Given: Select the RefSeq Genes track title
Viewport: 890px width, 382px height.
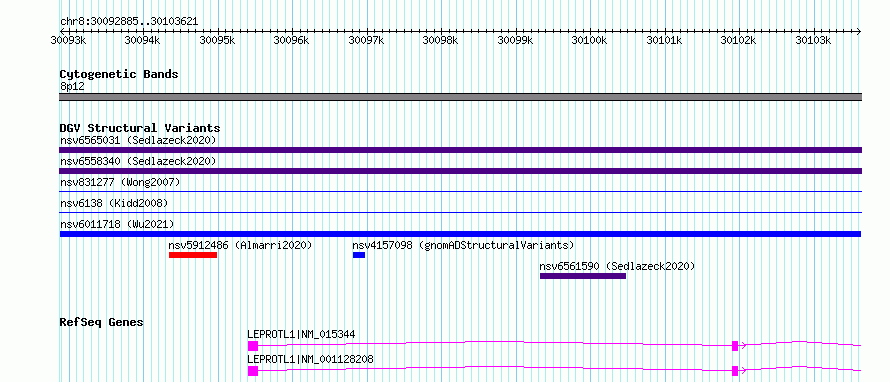Looking at the screenshot, I should [x=102, y=322].
